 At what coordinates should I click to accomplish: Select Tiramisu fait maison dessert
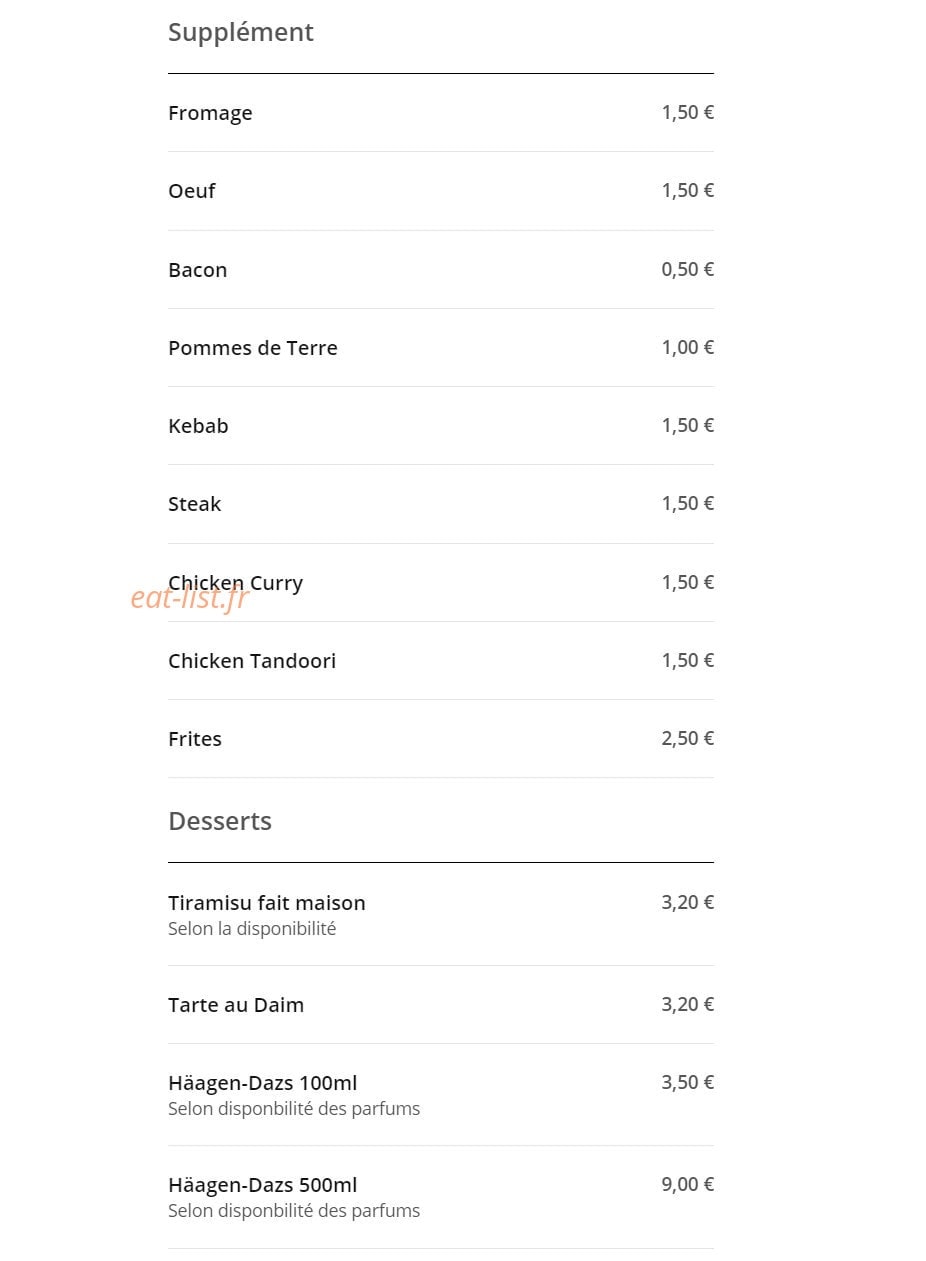tap(441, 914)
